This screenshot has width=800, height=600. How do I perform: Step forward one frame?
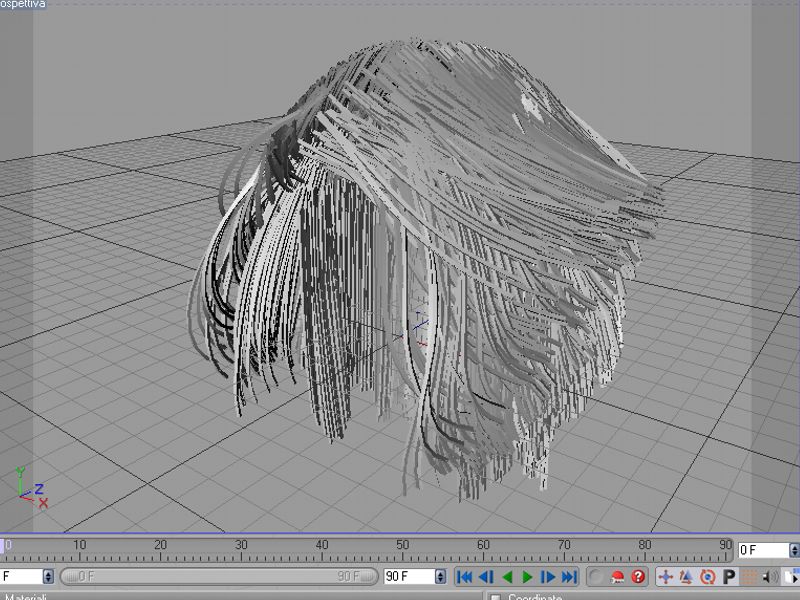[x=548, y=577]
